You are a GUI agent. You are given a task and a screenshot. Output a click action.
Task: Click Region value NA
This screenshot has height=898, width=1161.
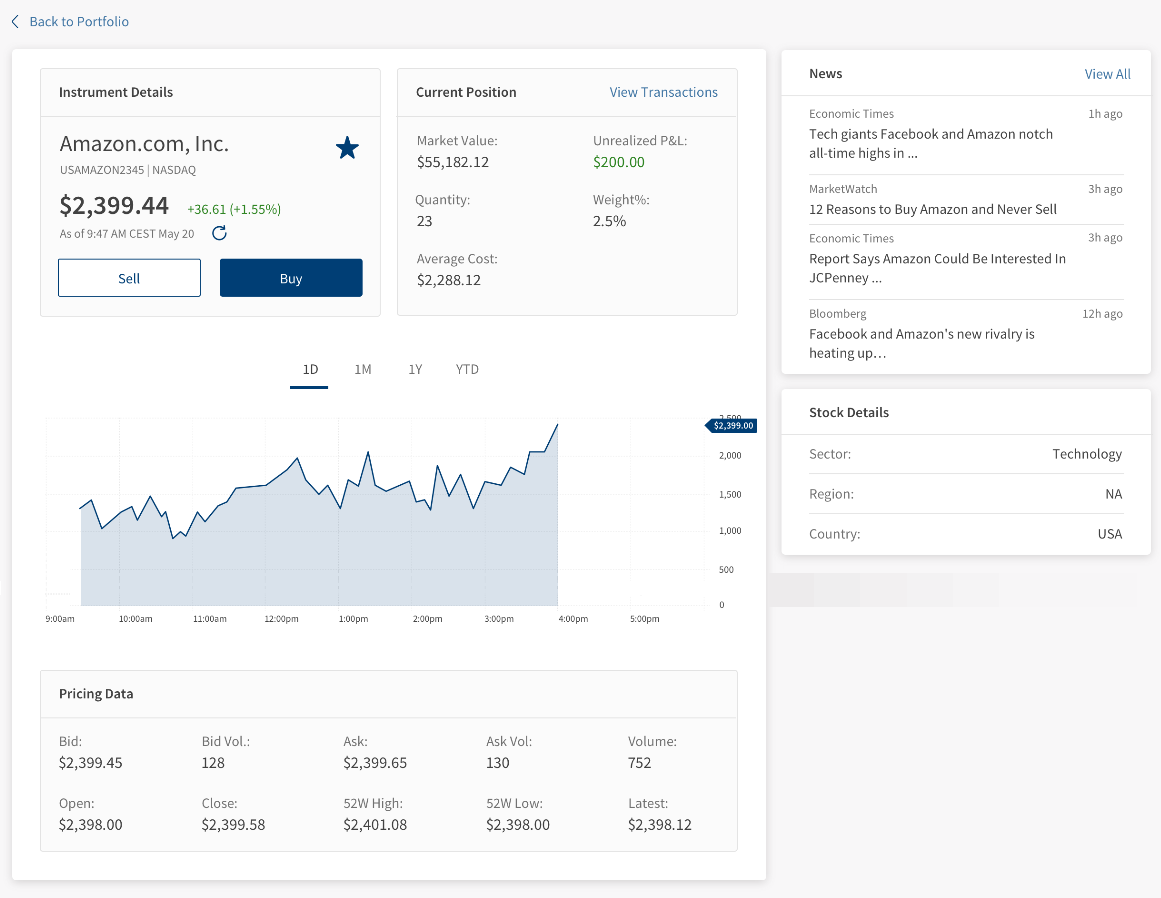(1114, 494)
